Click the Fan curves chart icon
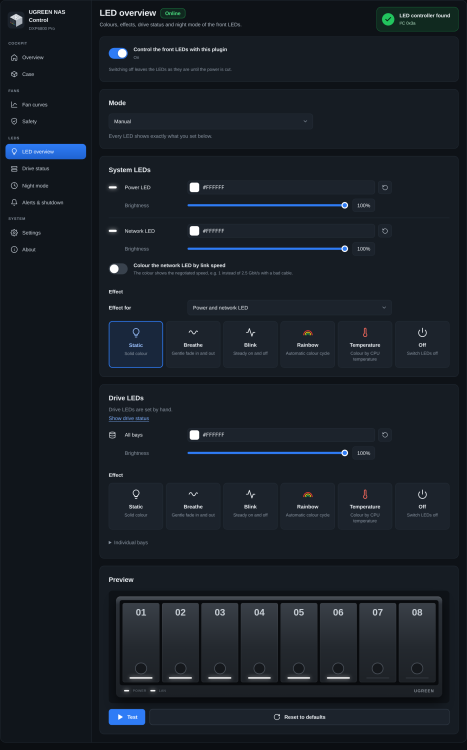The width and height of the screenshot is (467, 750). click(x=14, y=105)
